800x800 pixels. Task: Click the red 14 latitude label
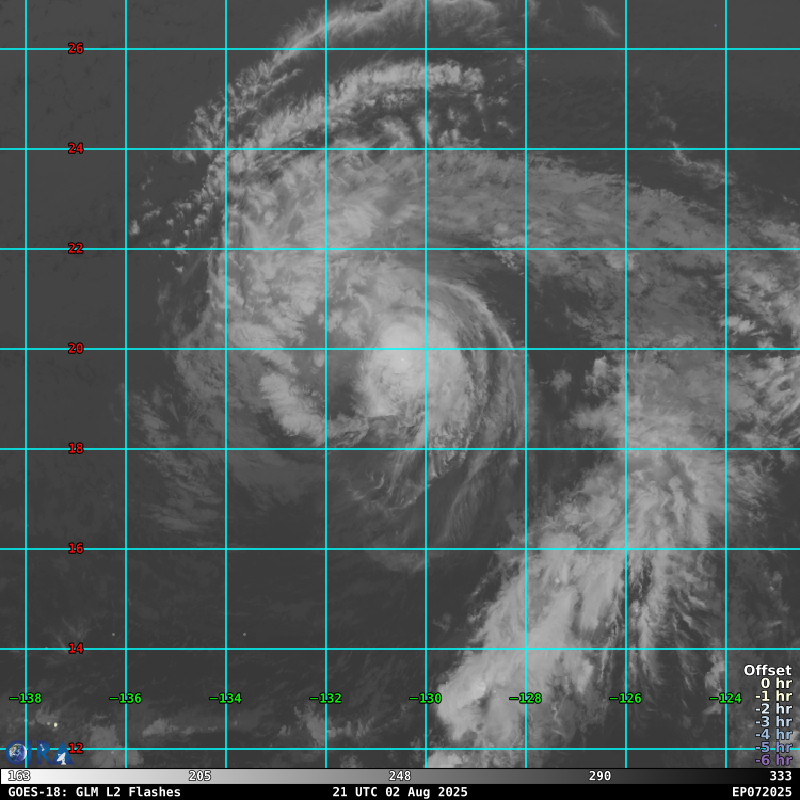75,648
